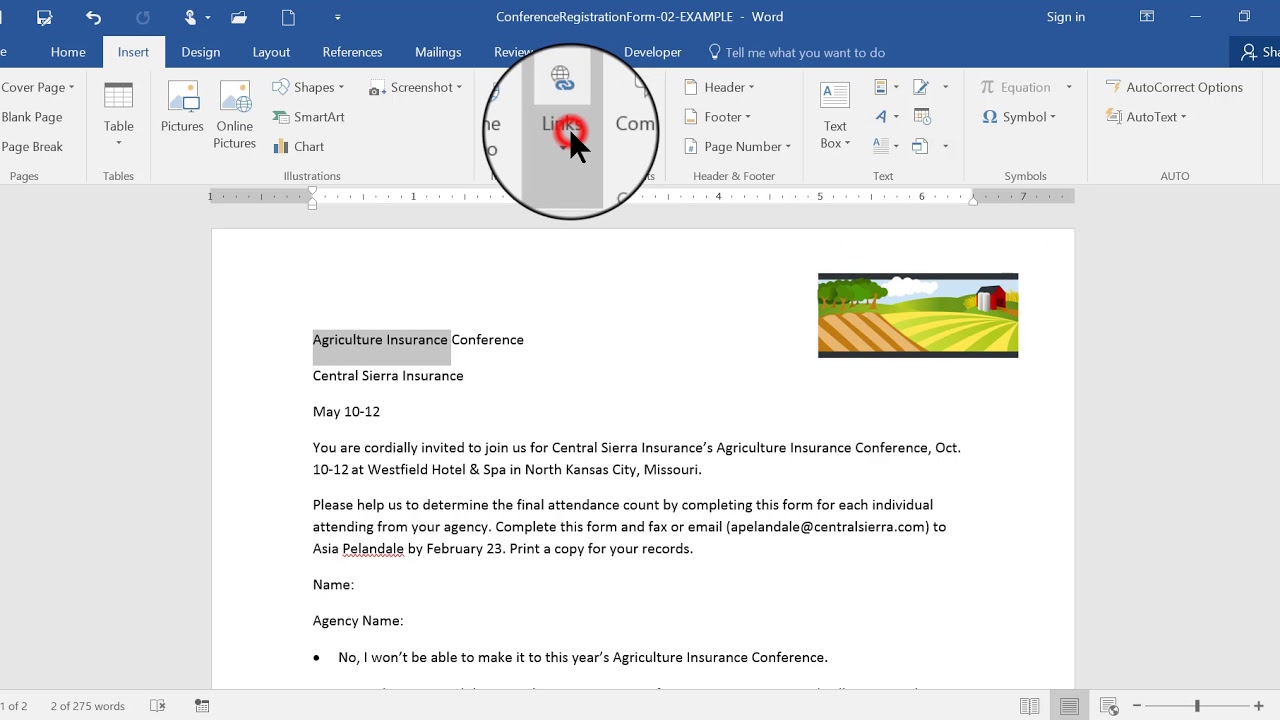Click the Links globe icon

point(561,78)
